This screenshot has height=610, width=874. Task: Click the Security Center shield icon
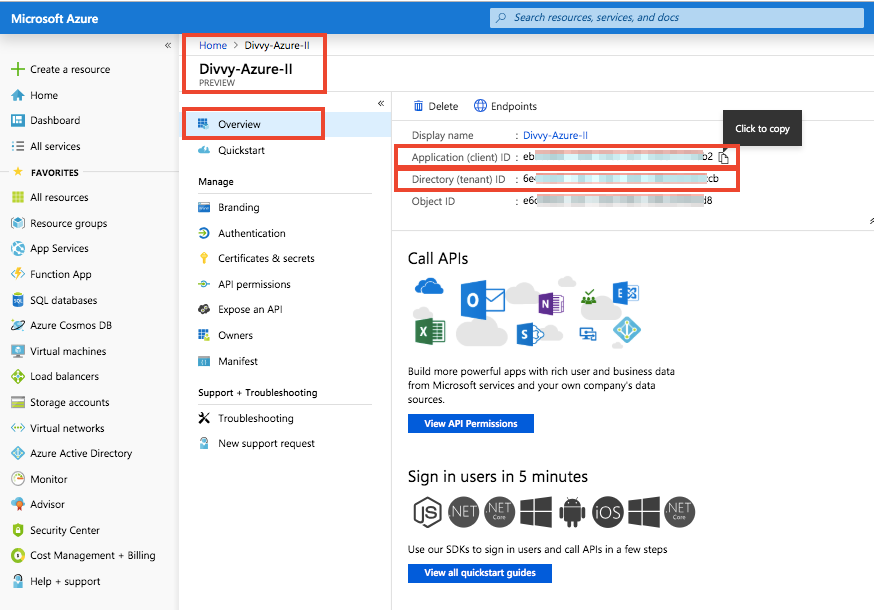18,530
